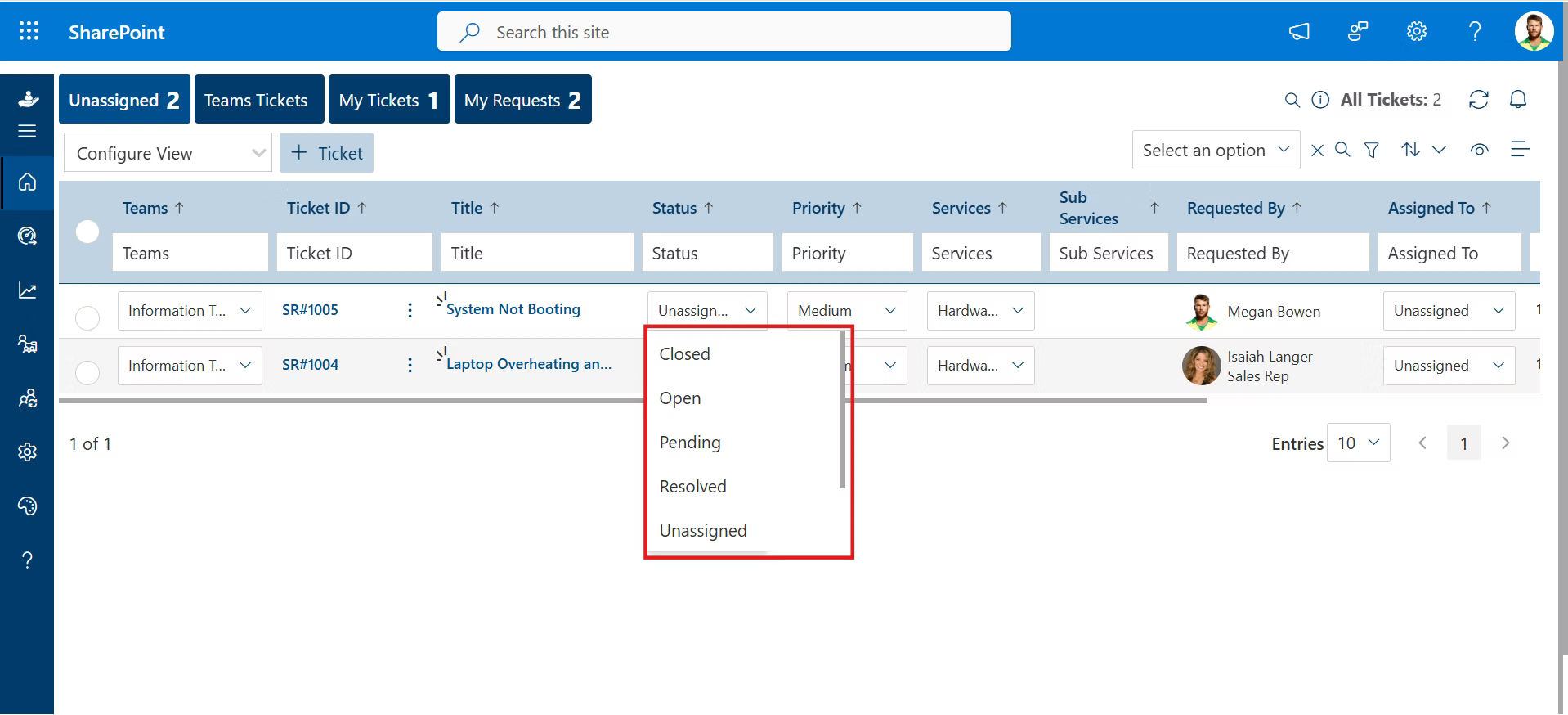Open ticket SR#1005 link
The width and height of the screenshot is (1568, 715).
310,310
